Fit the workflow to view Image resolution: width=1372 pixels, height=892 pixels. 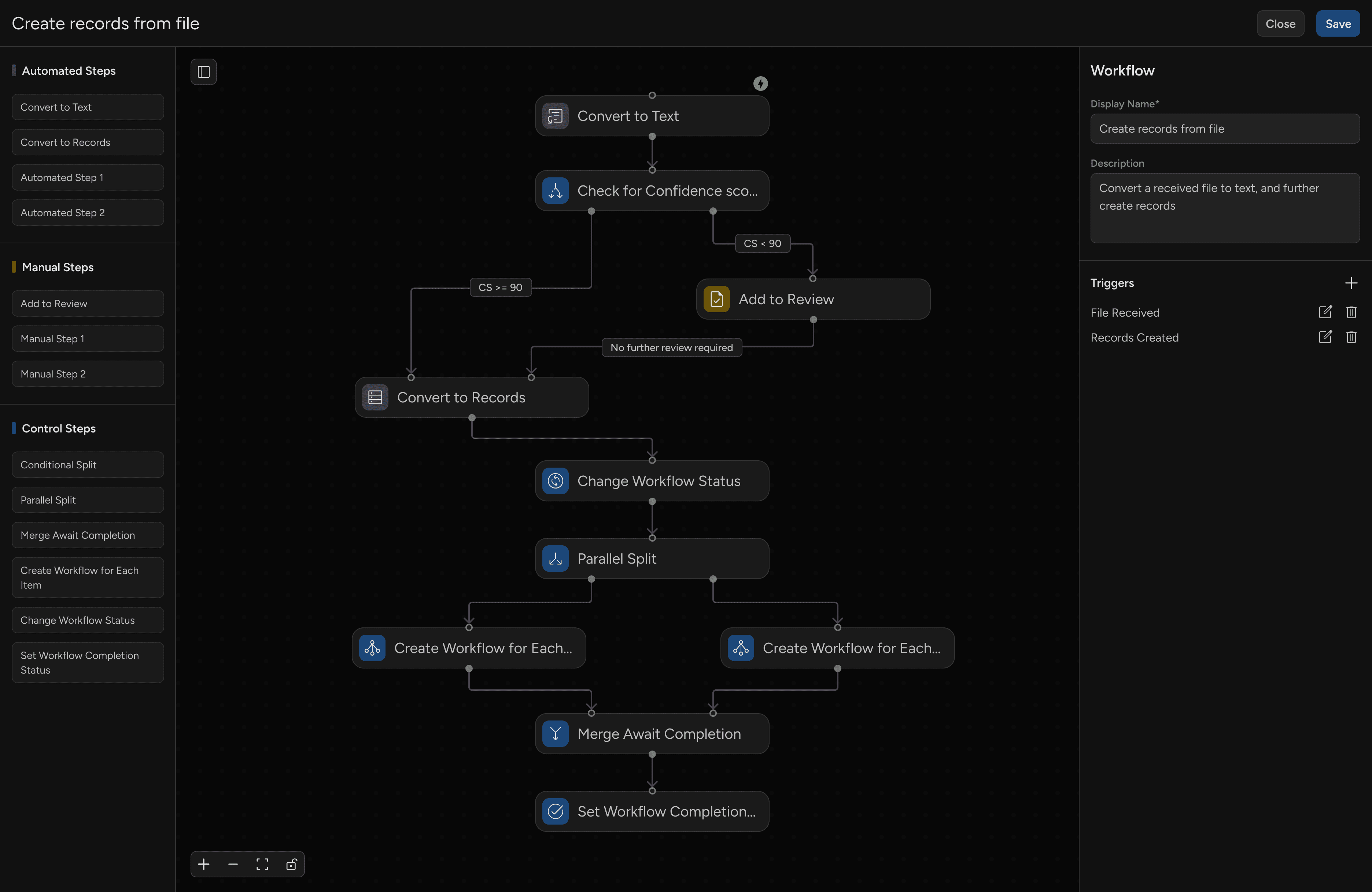pyautogui.click(x=262, y=864)
